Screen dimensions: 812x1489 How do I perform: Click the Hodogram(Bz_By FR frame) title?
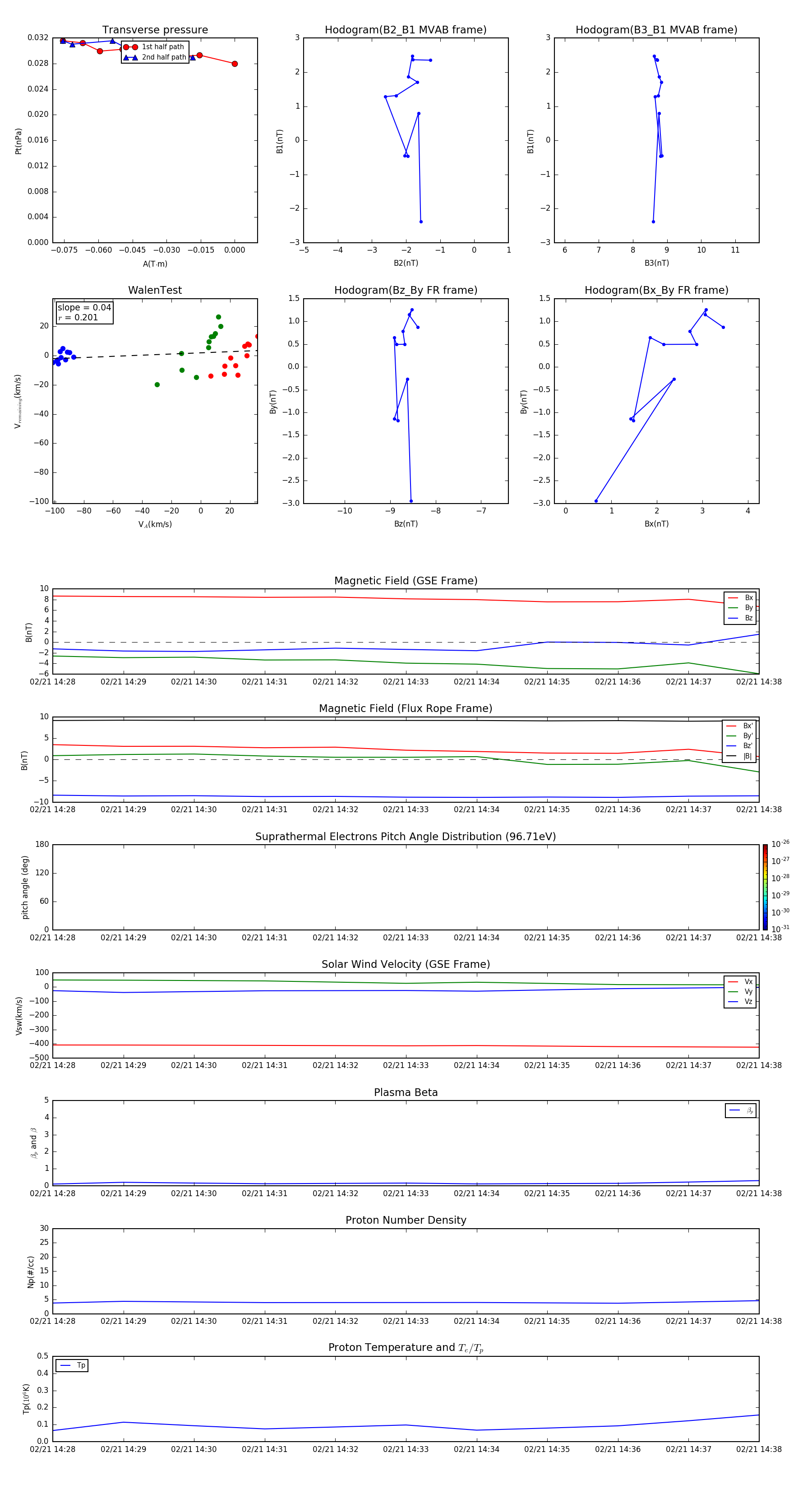tap(406, 290)
